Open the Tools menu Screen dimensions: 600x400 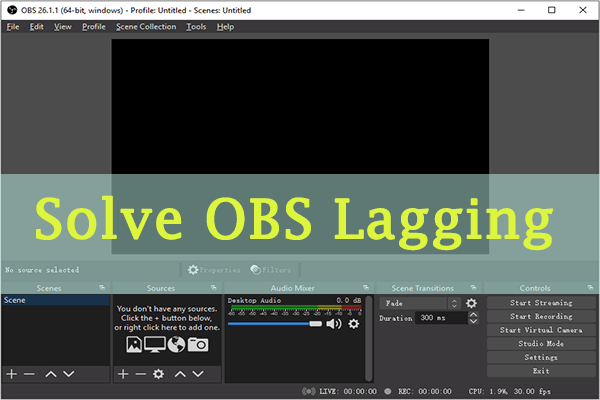point(196,27)
